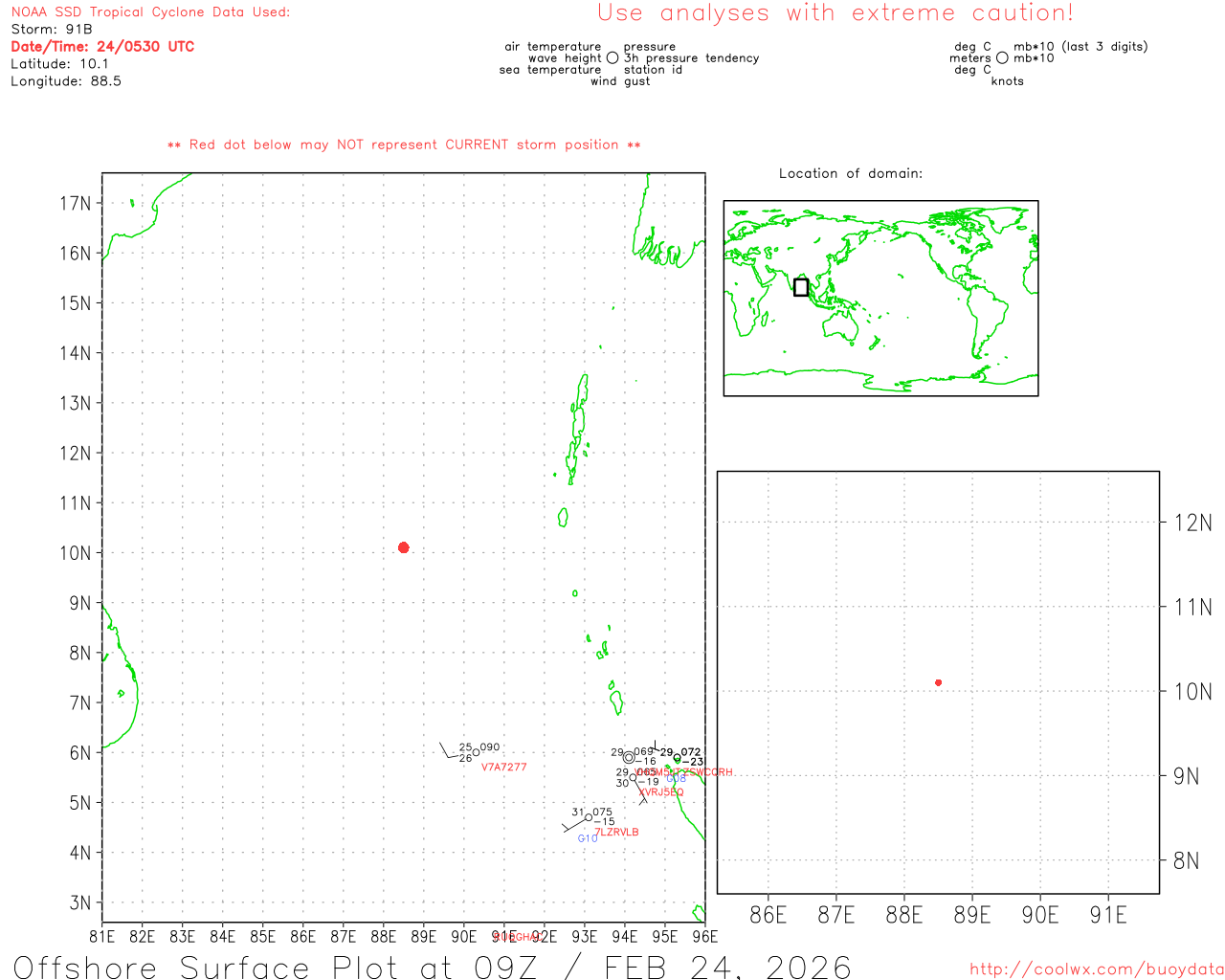Image resolution: width=1225 pixels, height=980 pixels.
Task: Click '8N' label on inset map
Action: (1187, 860)
